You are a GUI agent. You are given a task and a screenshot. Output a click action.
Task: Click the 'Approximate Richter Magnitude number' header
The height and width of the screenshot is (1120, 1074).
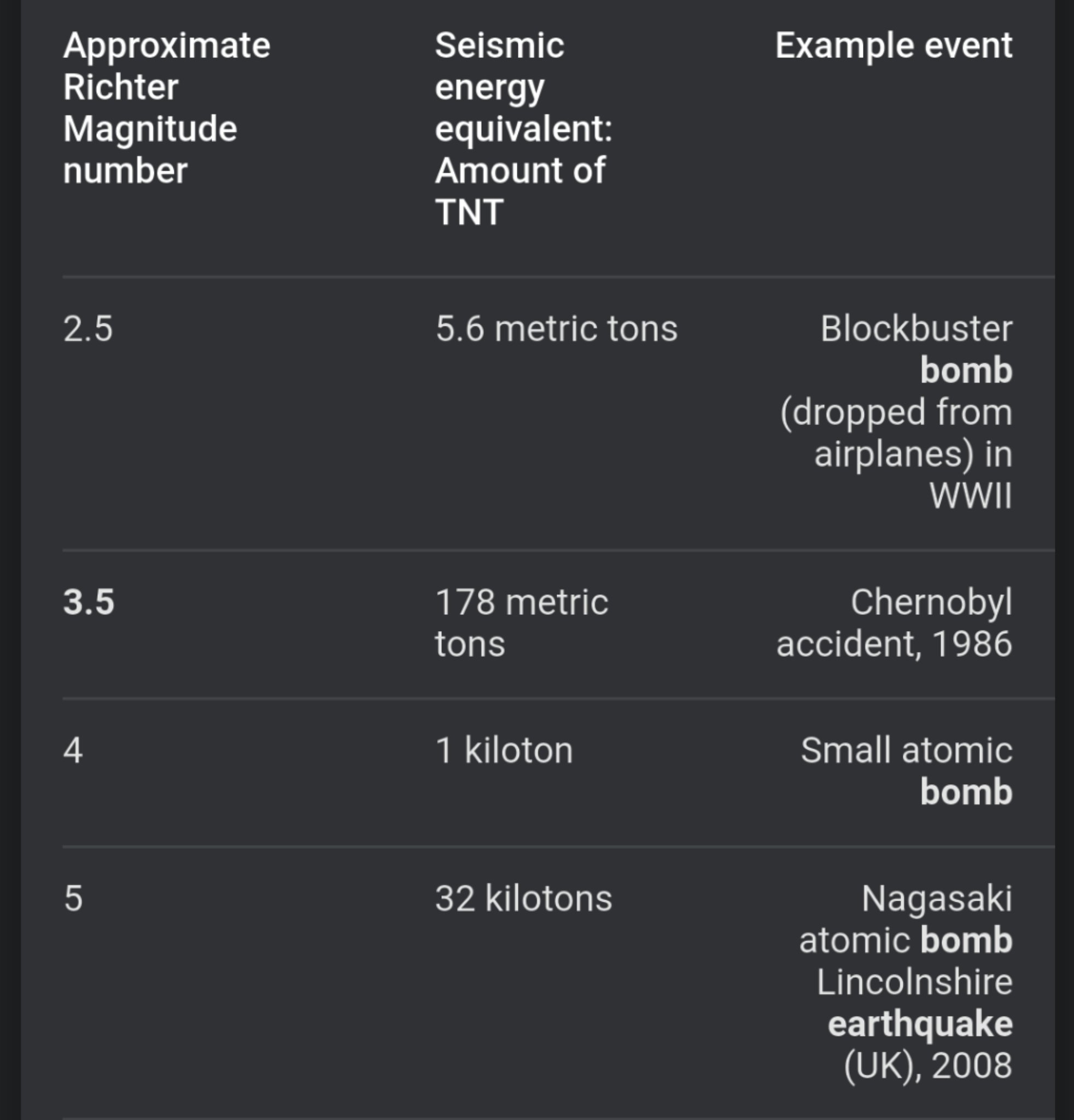click(166, 108)
